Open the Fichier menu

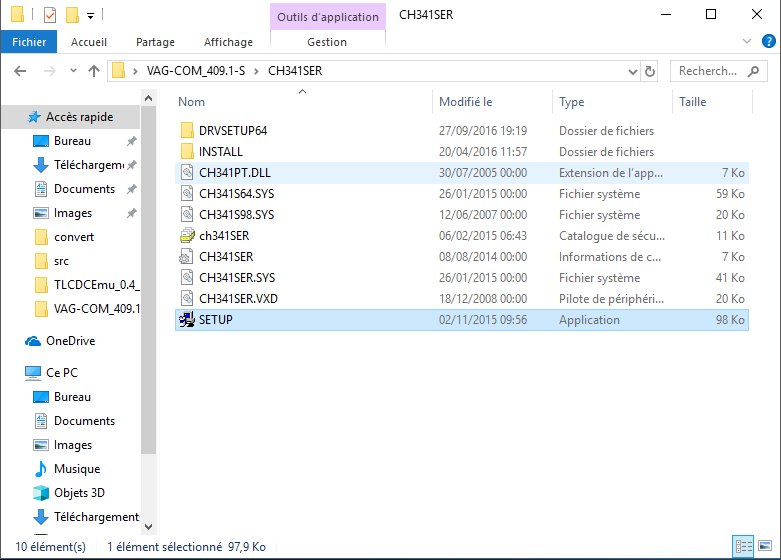(x=29, y=42)
